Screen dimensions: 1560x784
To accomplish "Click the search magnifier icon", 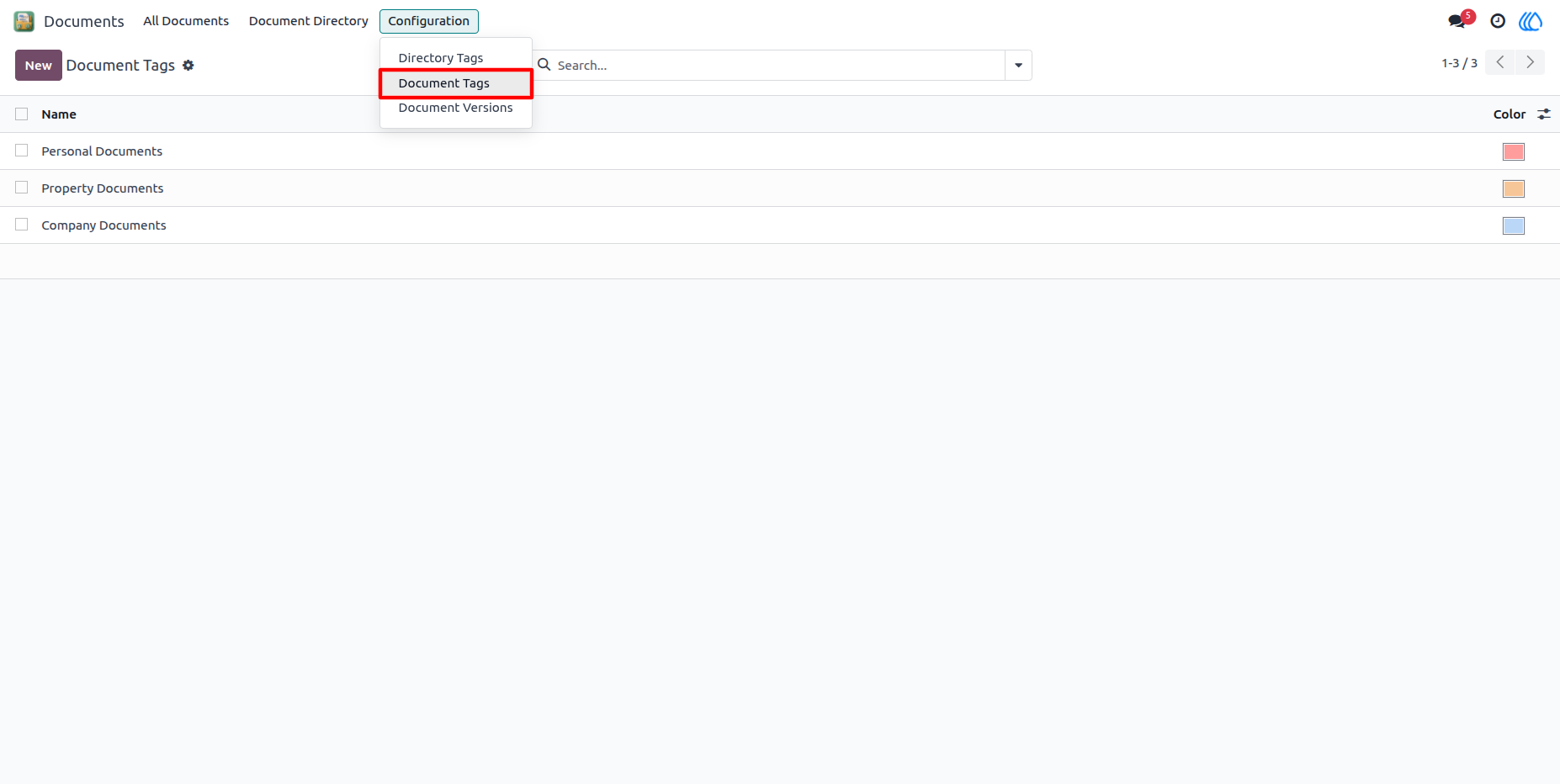I will click(544, 65).
